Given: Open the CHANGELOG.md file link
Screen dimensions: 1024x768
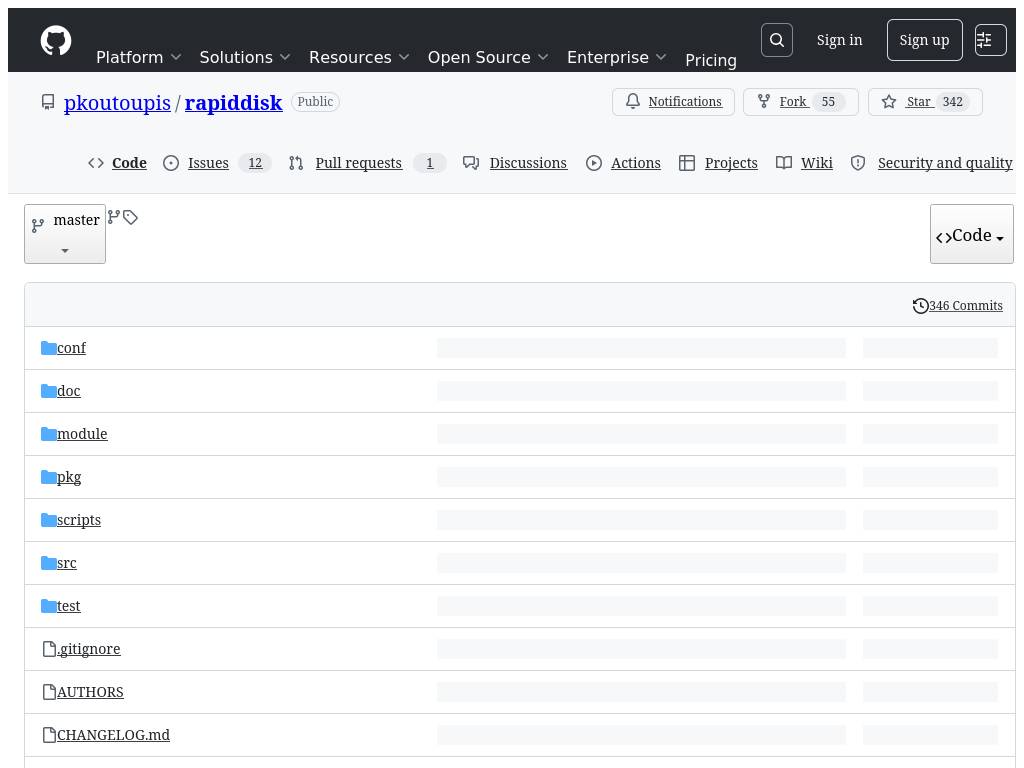Looking at the screenshot, I should [x=114, y=735].
